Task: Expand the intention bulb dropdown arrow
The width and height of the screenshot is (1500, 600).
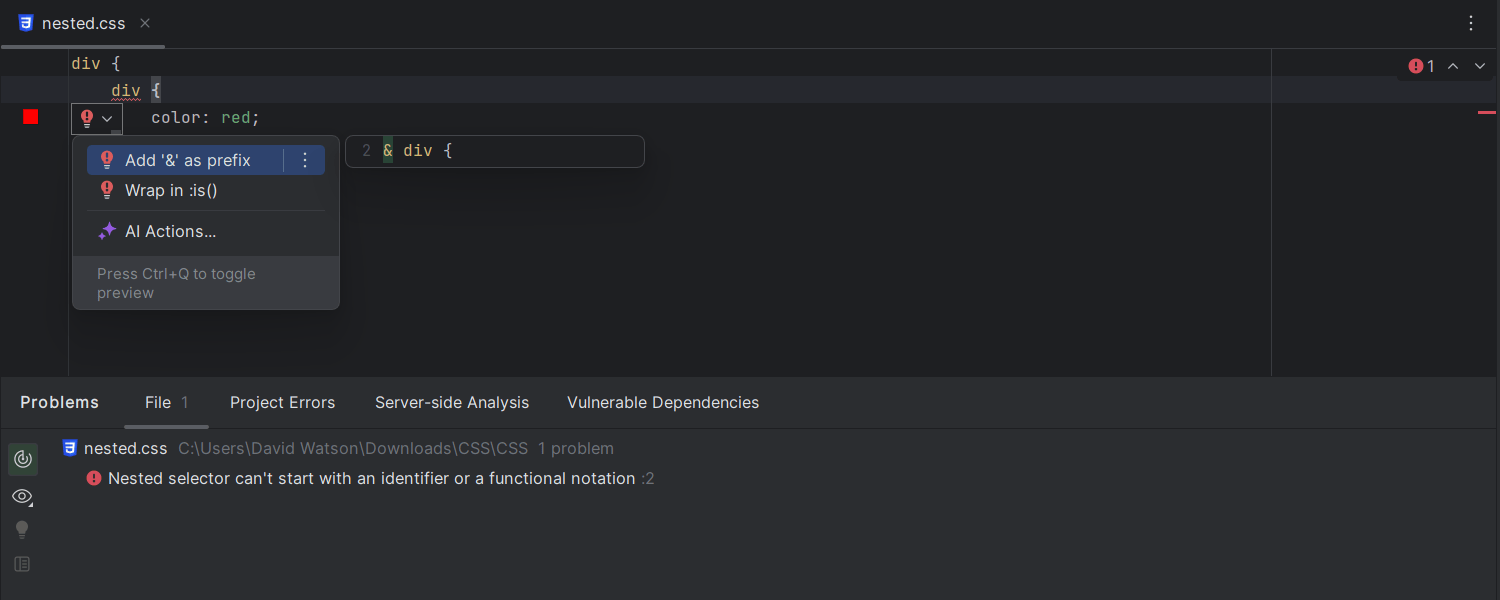Action: [x=107, y=119]
